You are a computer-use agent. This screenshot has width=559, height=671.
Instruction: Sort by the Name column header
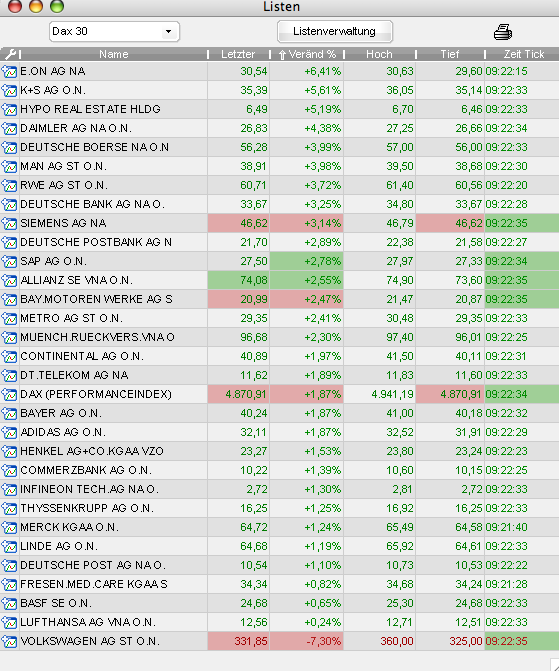point(113,54)
